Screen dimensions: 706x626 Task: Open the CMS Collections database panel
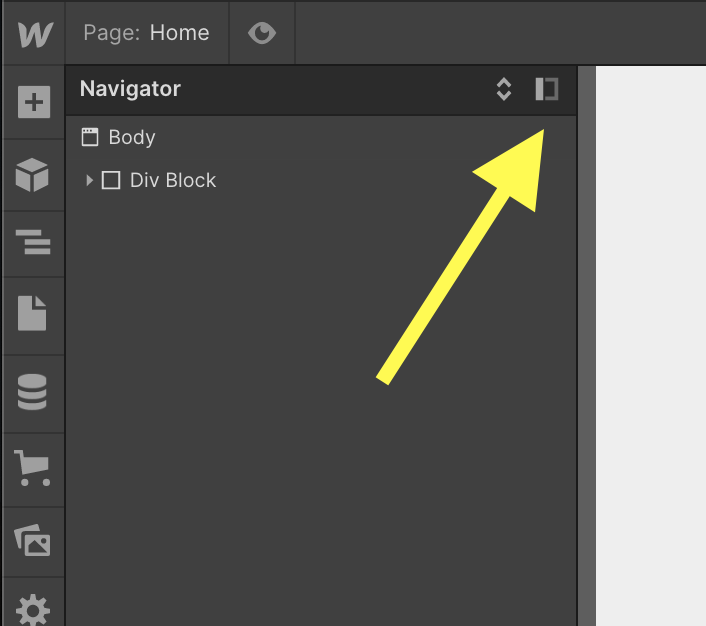(33, 392)
